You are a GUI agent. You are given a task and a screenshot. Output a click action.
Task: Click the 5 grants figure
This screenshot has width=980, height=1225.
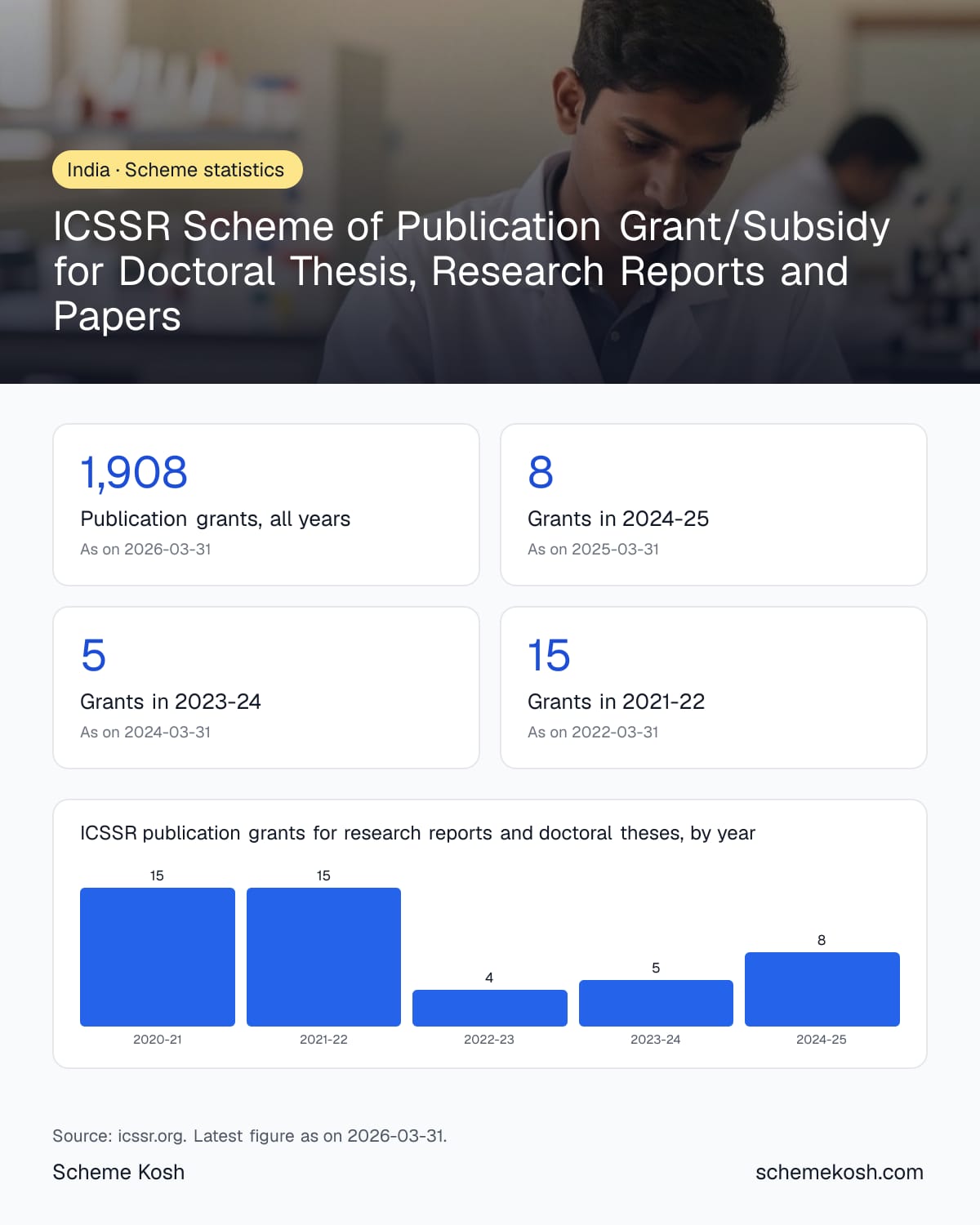tap(94, 656)
